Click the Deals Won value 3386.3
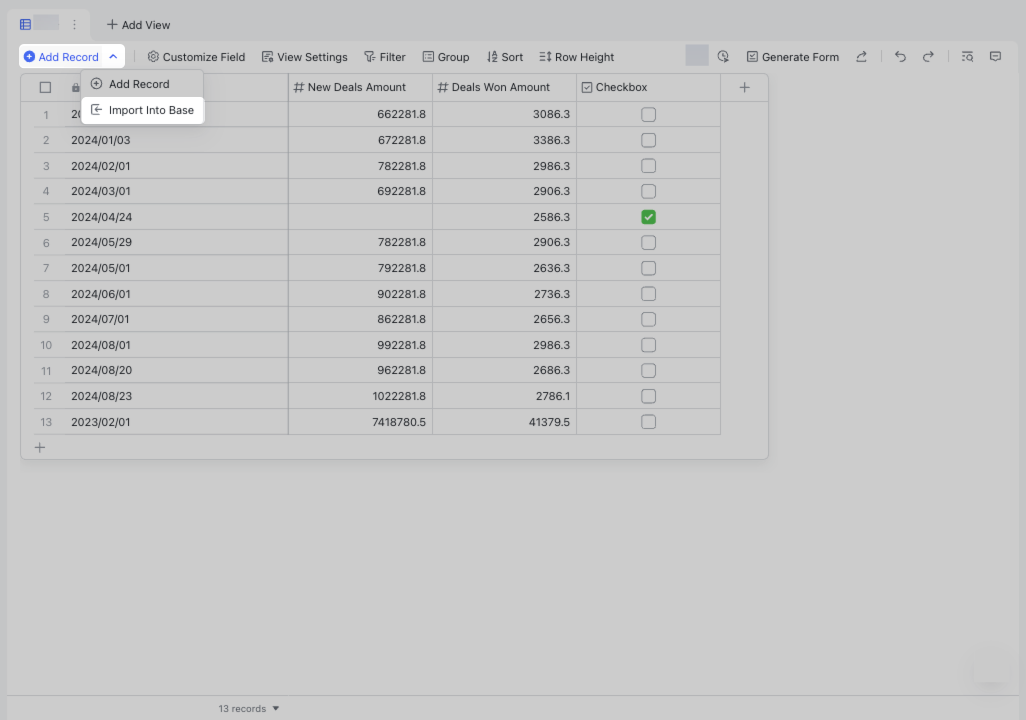The width and height of the screenshot is (1026, 720). [504, 140]
